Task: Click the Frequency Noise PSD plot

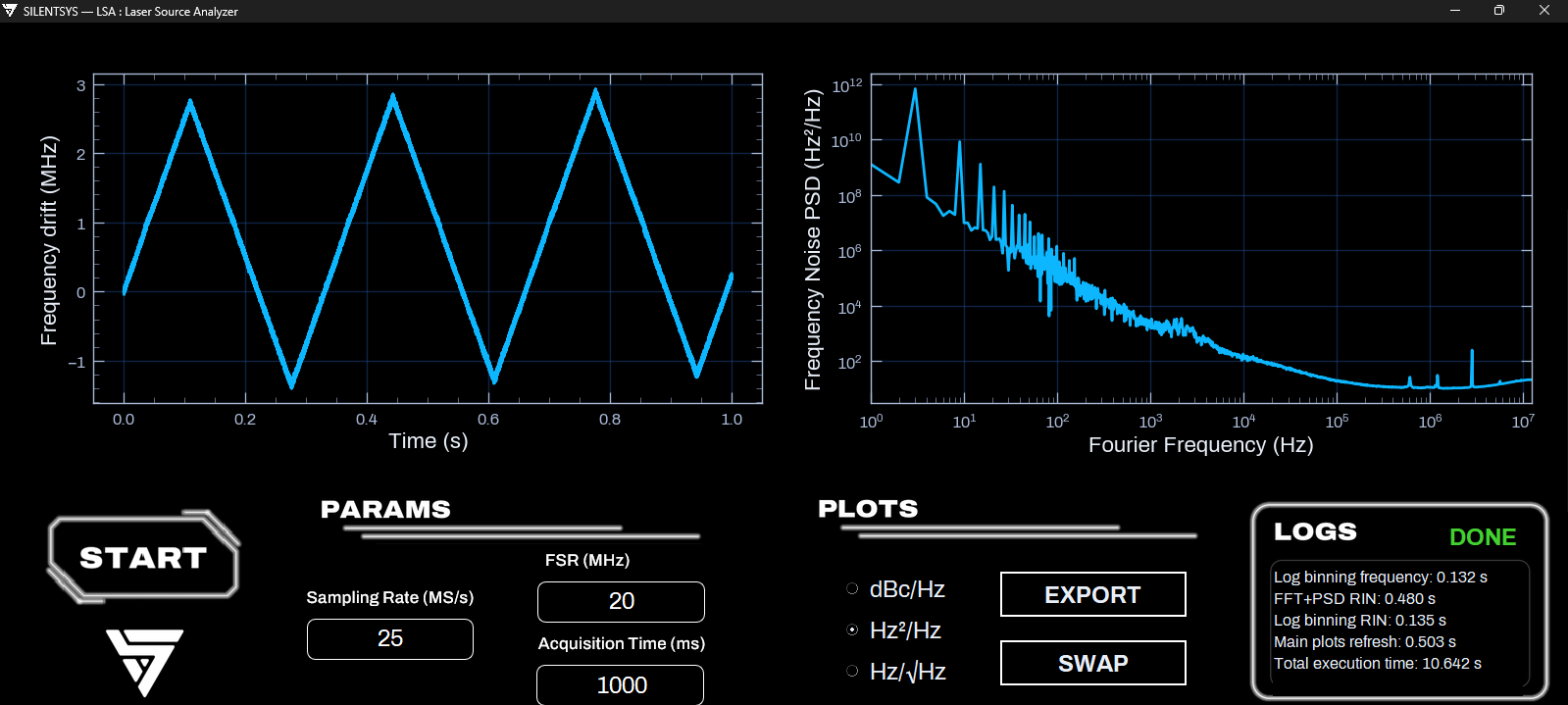Action: pos(1201,238)
